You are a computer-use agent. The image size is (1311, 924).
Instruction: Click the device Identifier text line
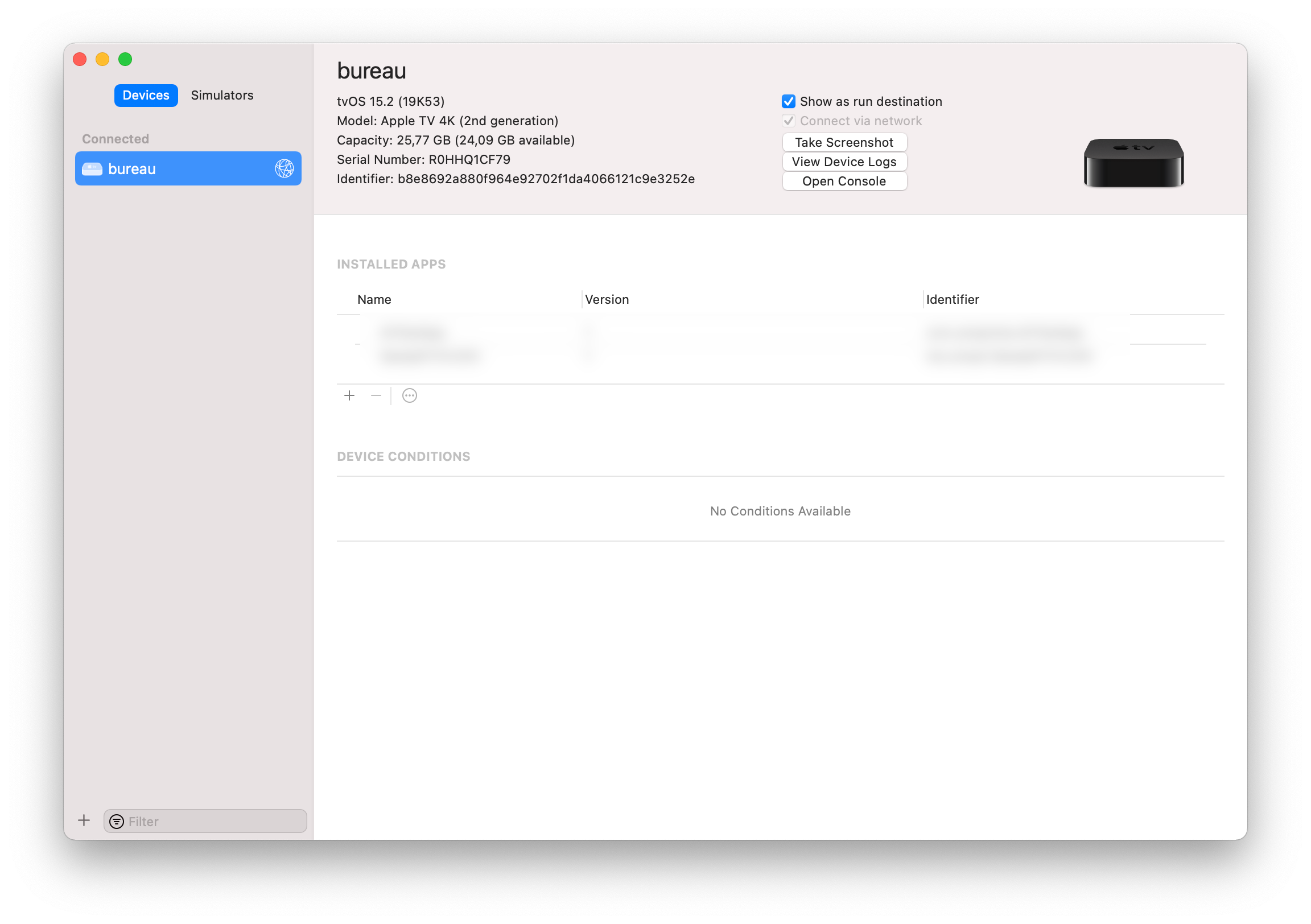516,179
